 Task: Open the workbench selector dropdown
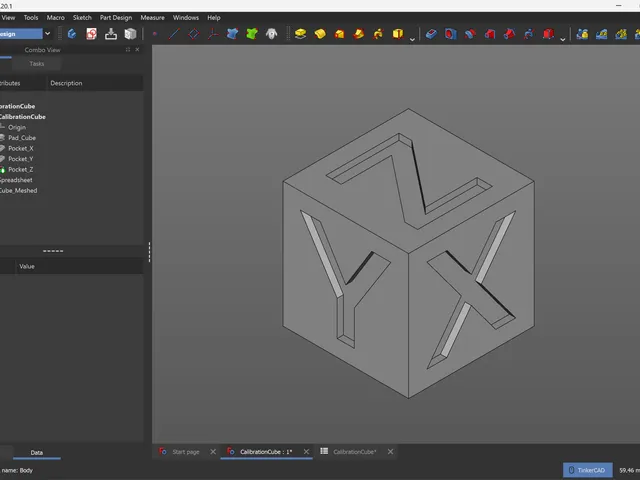pos(47,33)
